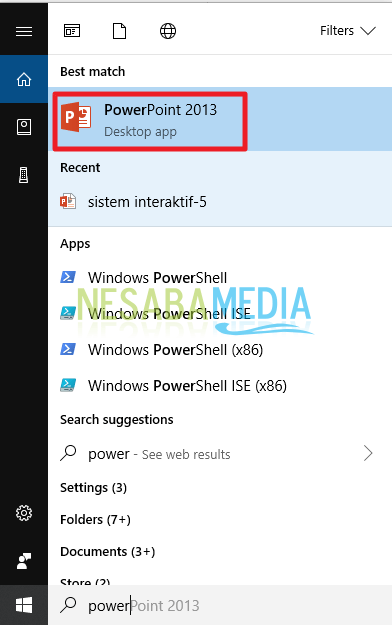Show Settings (3) results
Screen dimensions: 392x625
coord(93,487)
